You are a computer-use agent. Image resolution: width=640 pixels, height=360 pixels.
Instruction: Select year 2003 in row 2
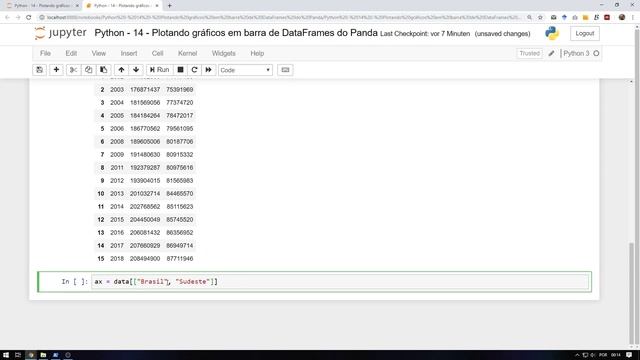[x=117, y=89]
